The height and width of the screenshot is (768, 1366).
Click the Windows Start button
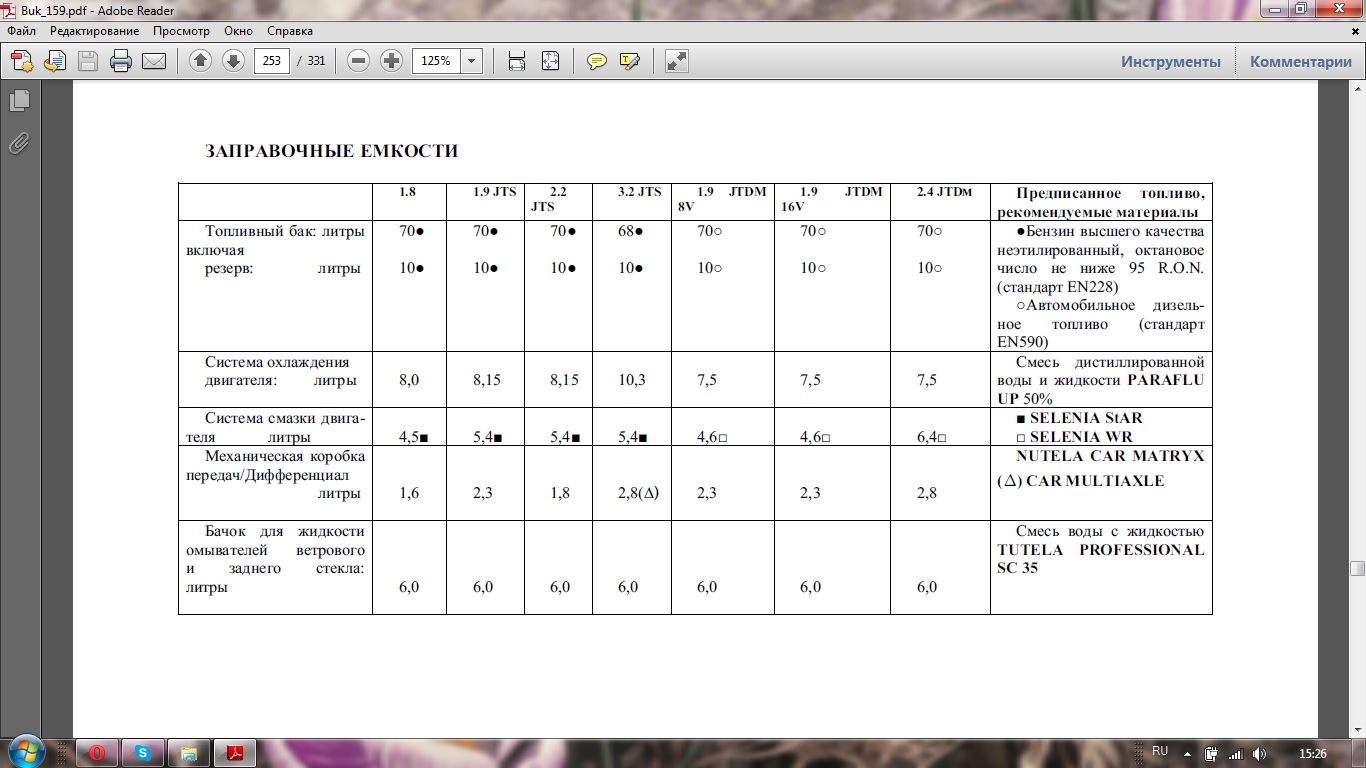point(25,752)
